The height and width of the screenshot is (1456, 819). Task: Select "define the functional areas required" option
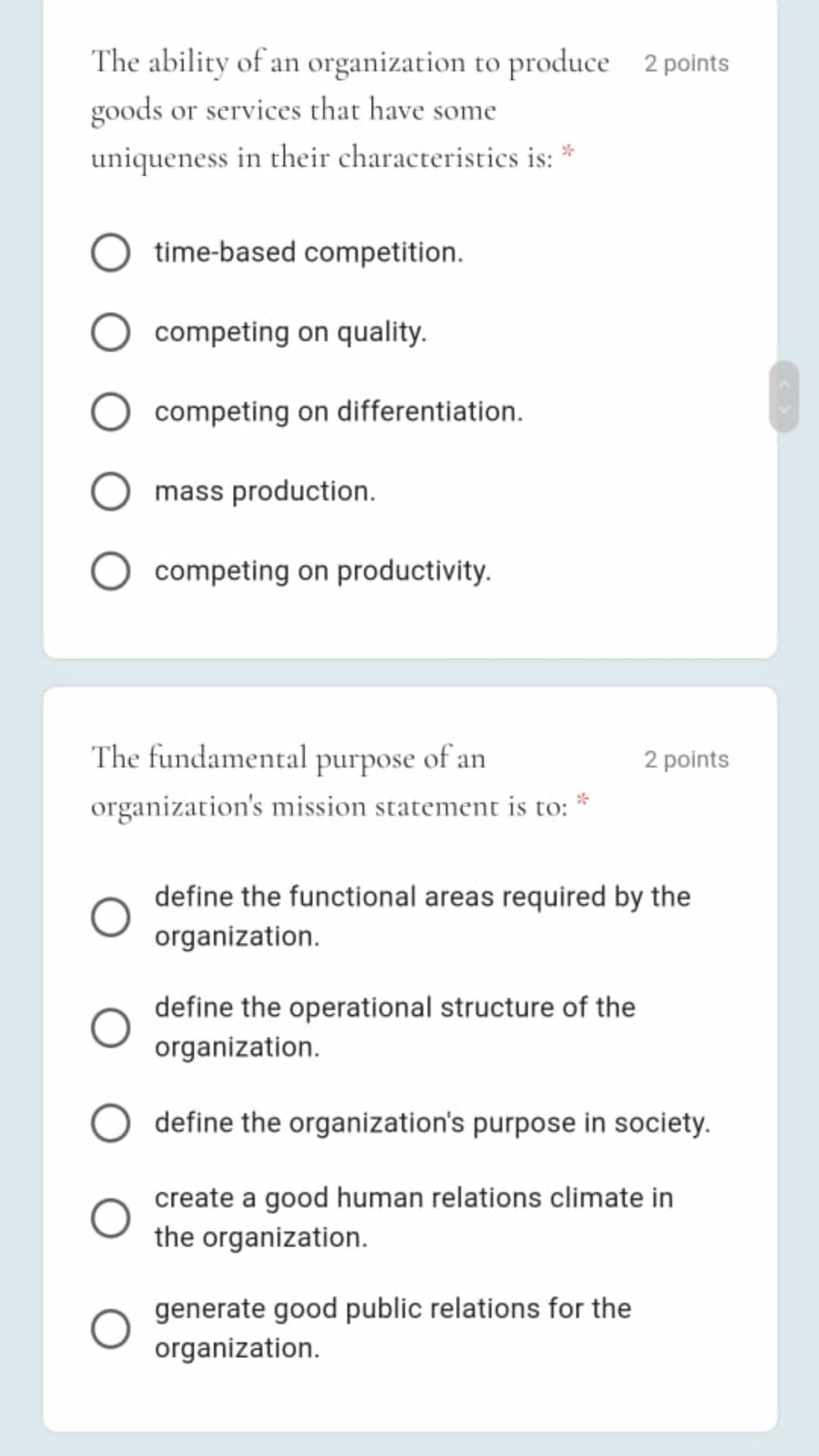click(x=111, y=918)
